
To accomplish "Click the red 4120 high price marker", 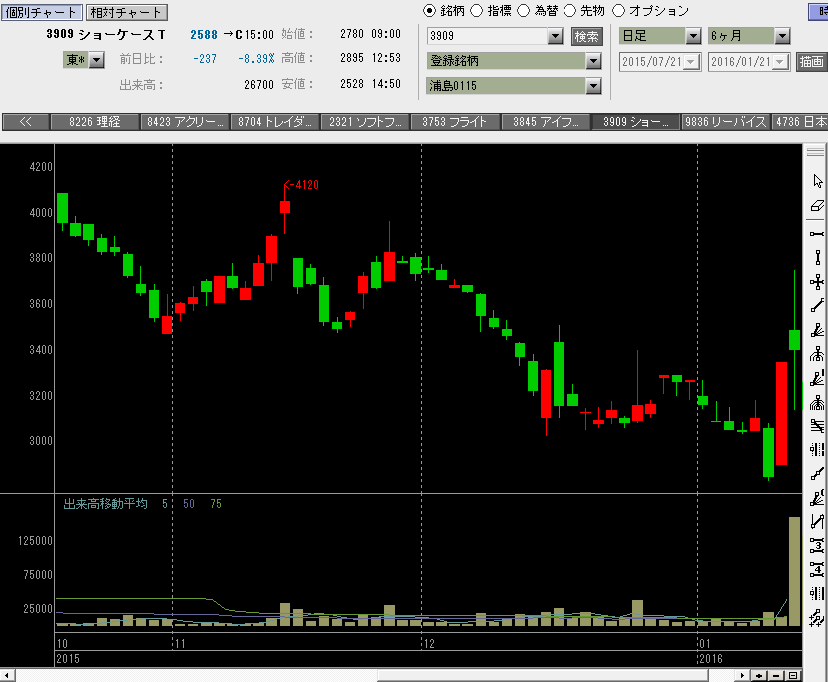I will coord(302,185).
